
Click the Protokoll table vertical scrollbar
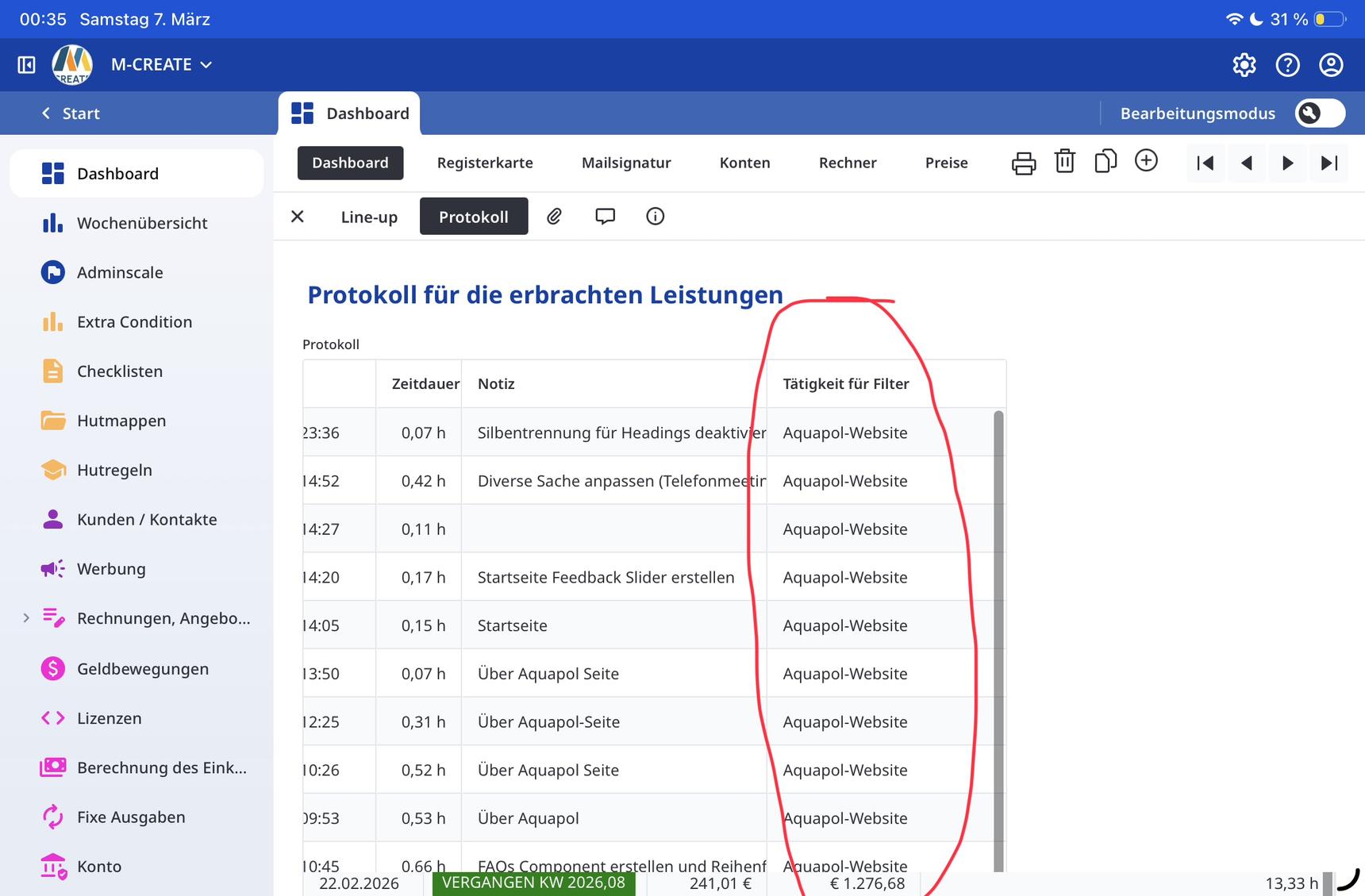click(998, 635)
